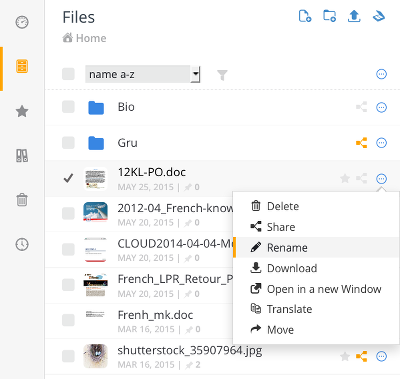
Task: Open the 12KL-PO.doc file name
Action: click(x=152, y=172)
